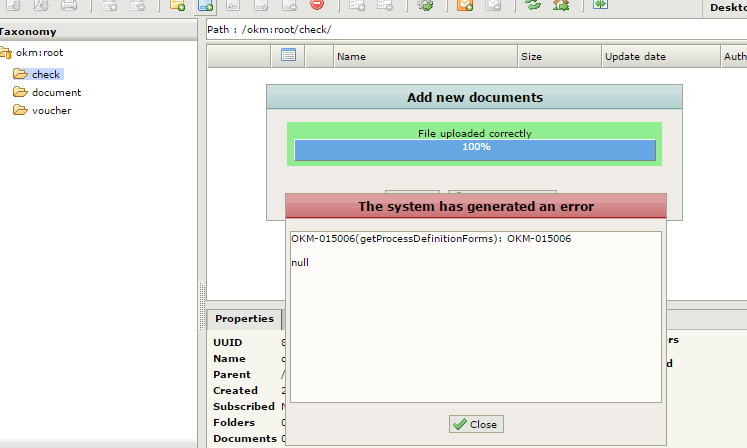Screen dimensions: 747x448
Task: Click the list icon in the column header
Action: [288, 56]
